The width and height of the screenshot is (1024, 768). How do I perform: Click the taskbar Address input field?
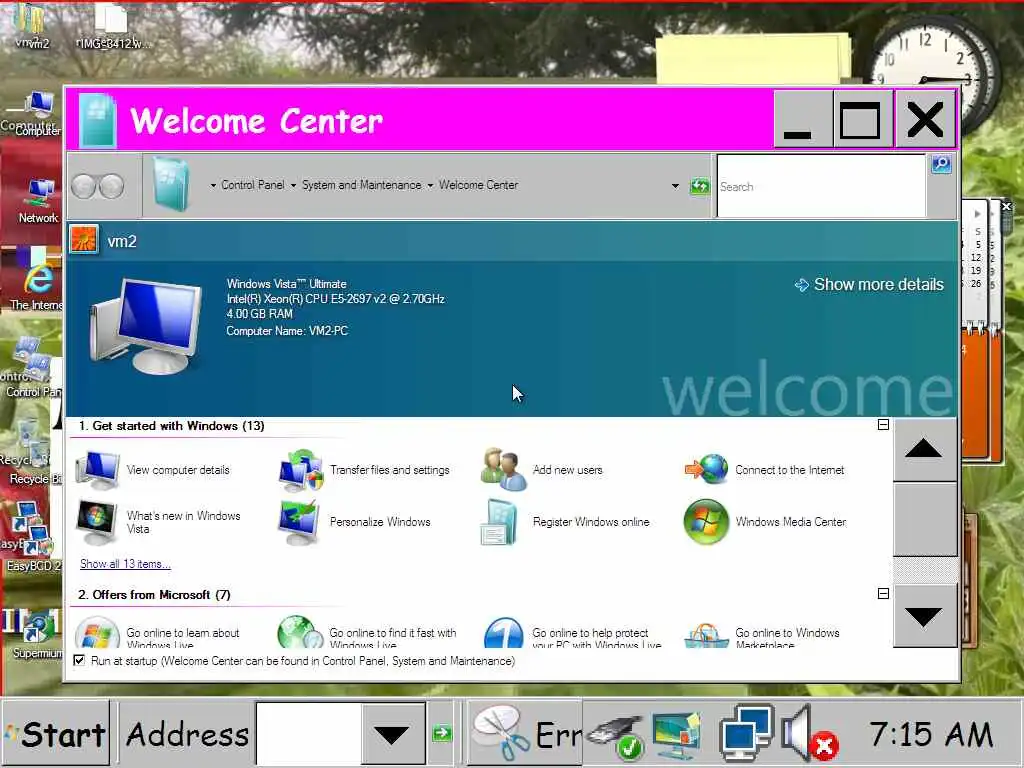[308, 733]
